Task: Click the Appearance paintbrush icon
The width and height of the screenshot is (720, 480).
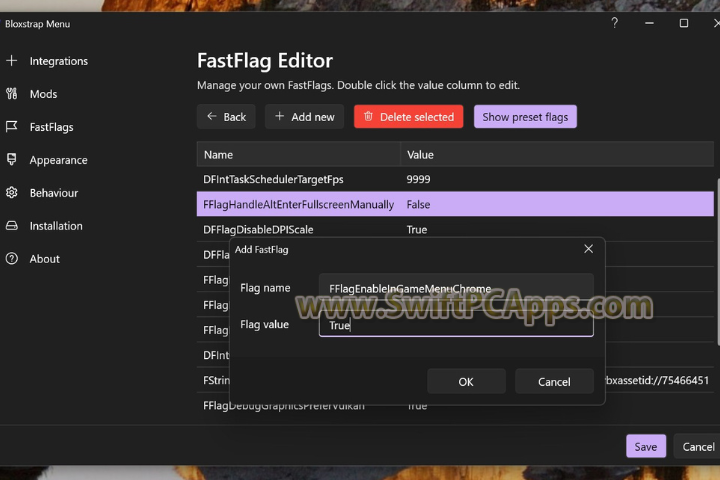Action: [12, 159]
